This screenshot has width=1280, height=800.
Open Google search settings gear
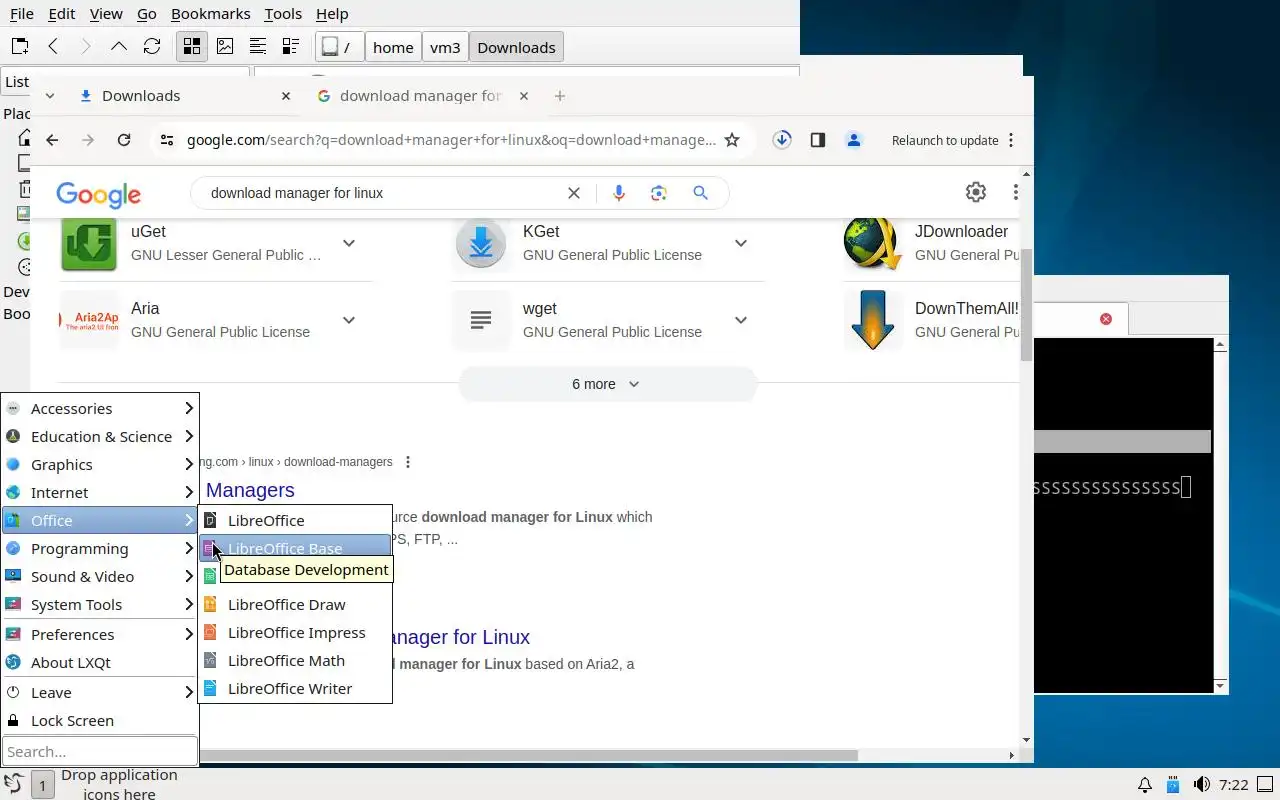[x=976, y=192]
